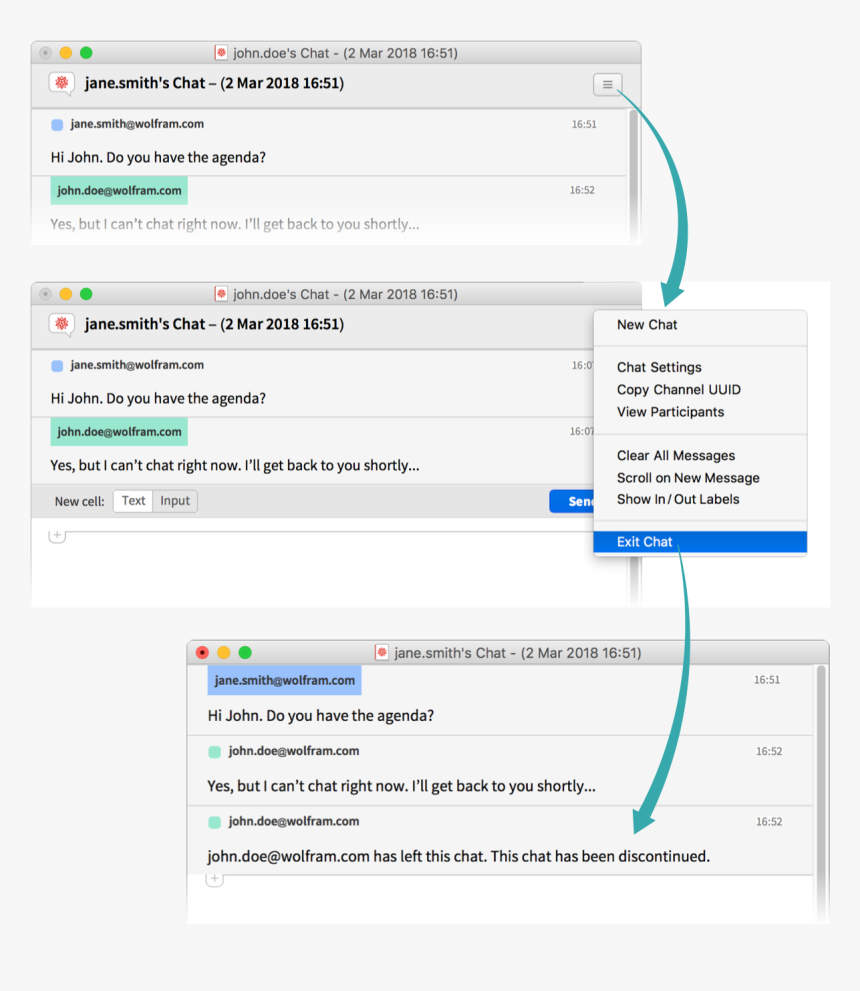Switch new cell type to Text
Image resolution: width=860 pixels, height=991 pixels.
coord(133,501)
